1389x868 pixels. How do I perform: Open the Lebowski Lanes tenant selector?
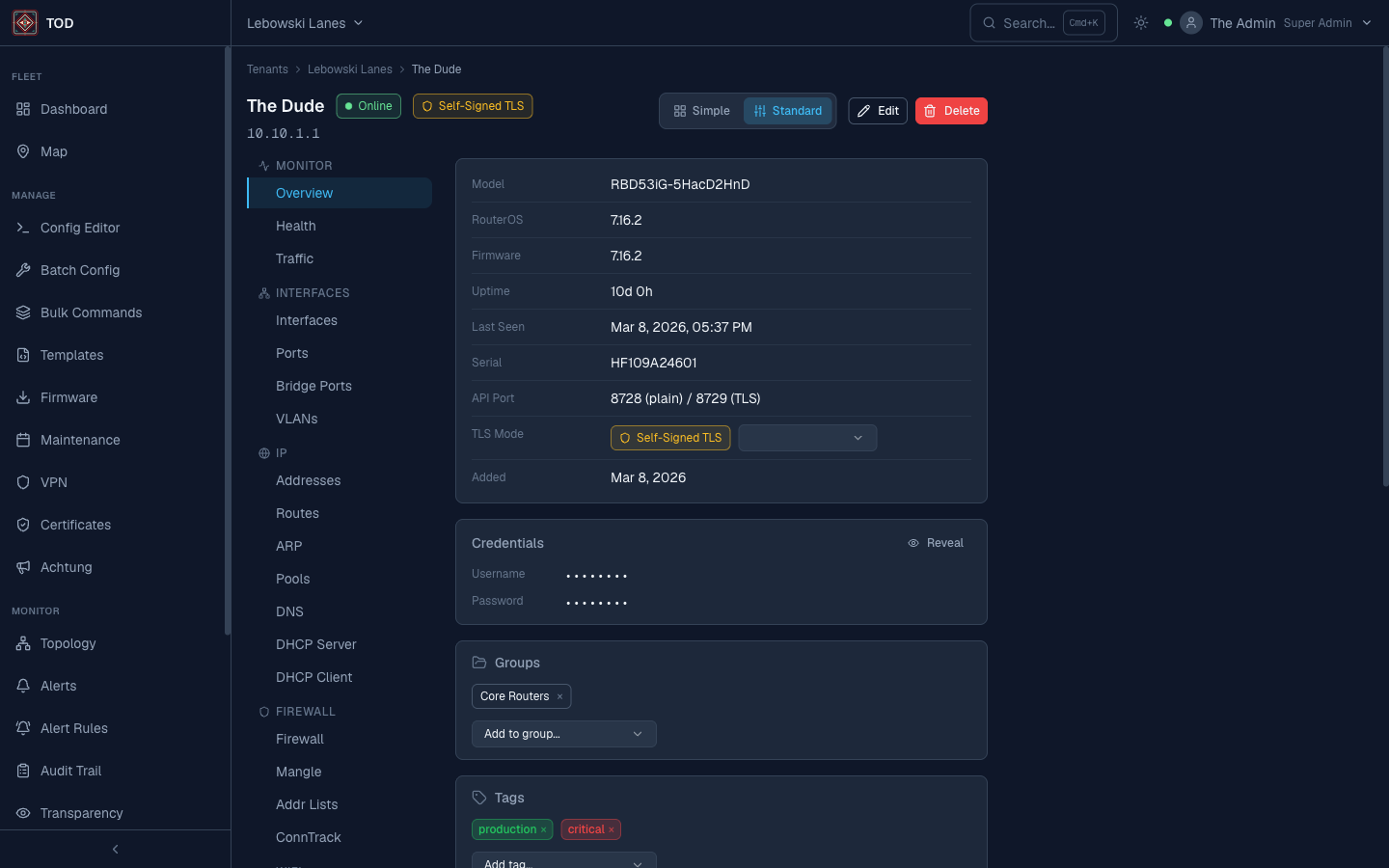coord(305,23)
